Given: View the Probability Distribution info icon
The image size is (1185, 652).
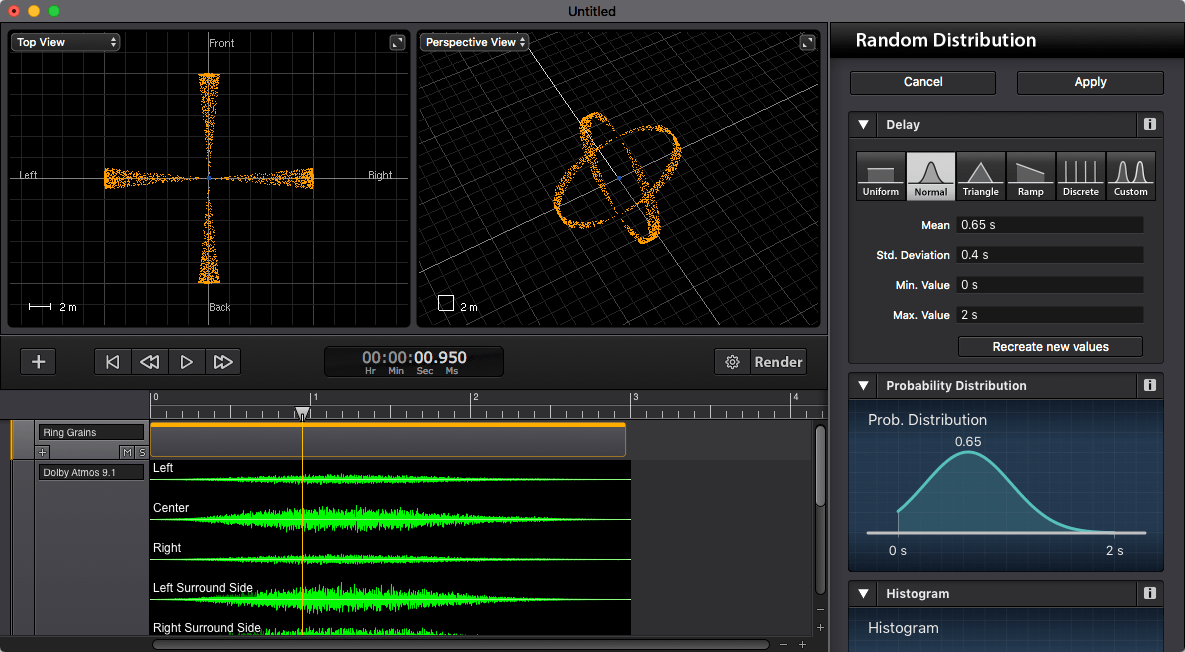Looking at the screenshot, I should pyautogui.click(x=1149, y=385).
